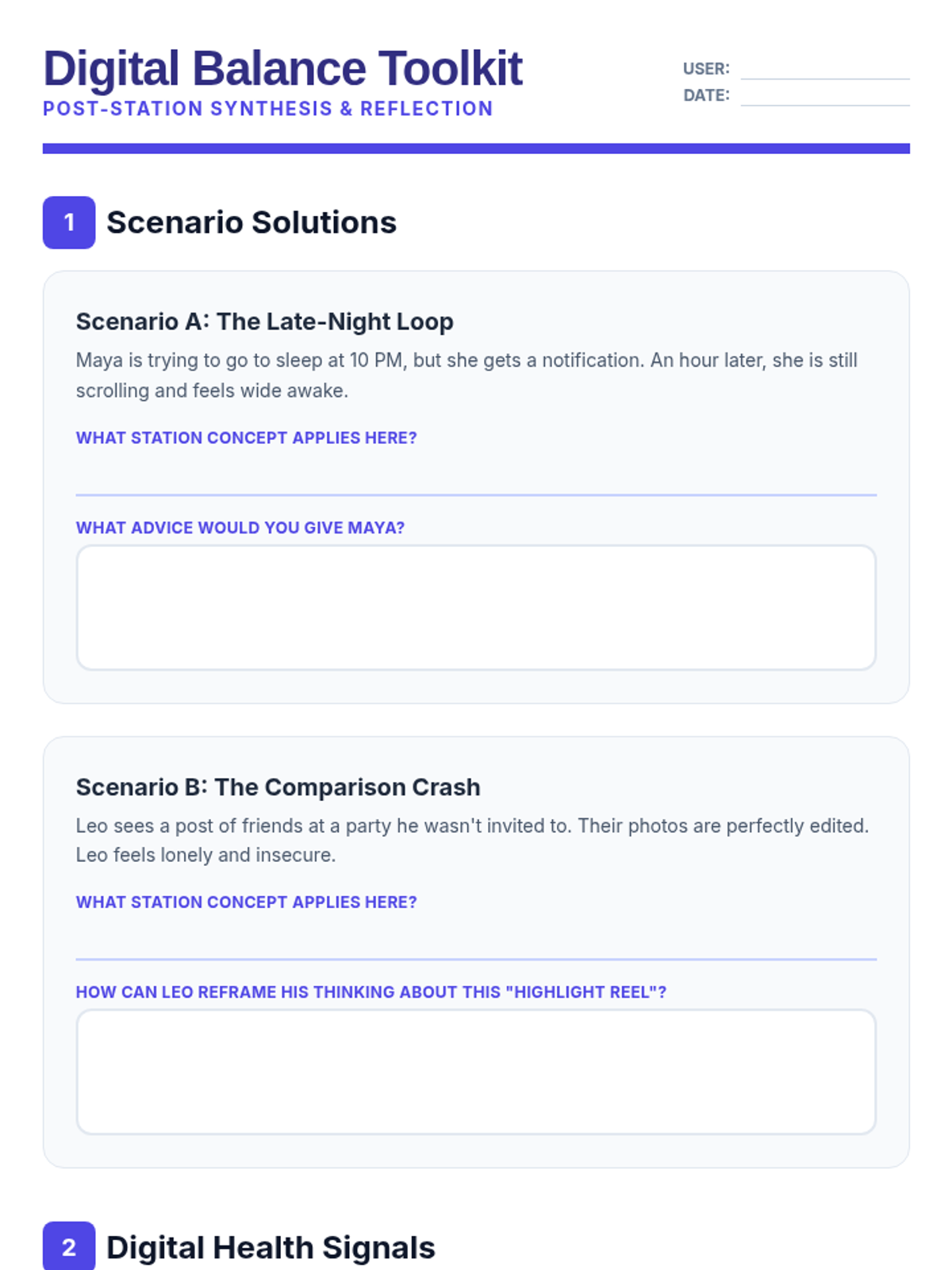Select the Post-Station Synthesis & Reflection subtitle
Screen dimensions: 952x1270
pos(268,109)
